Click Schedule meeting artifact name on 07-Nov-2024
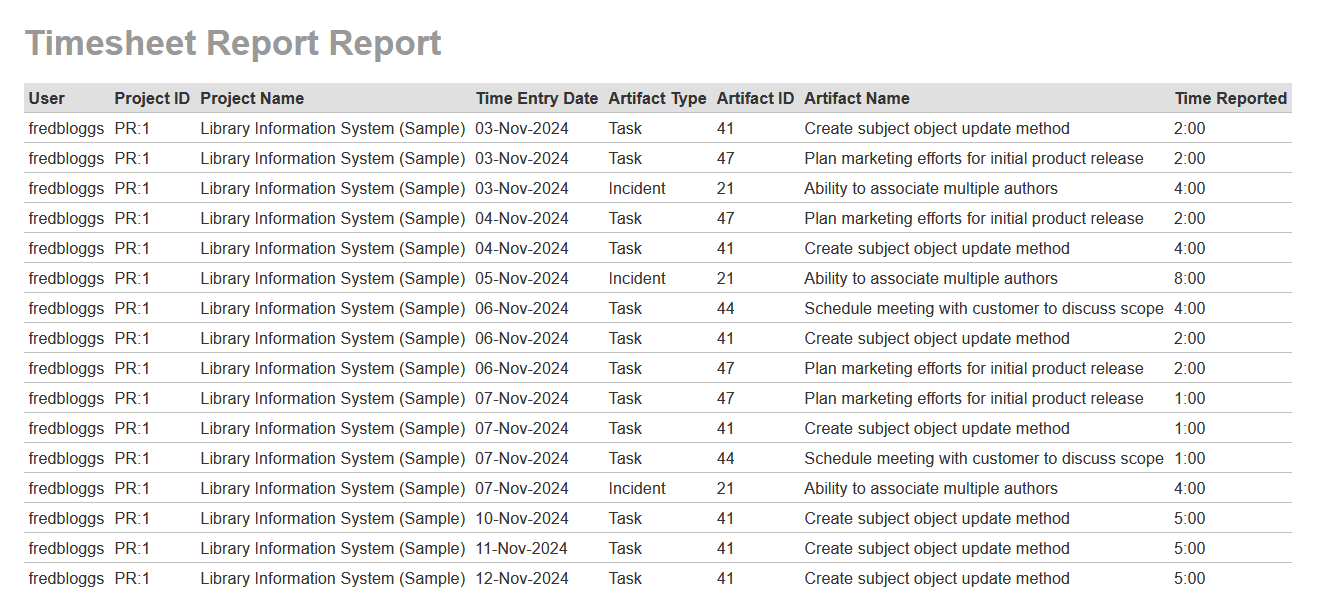Screen dimensions: 1319x601 coord(983,458)
